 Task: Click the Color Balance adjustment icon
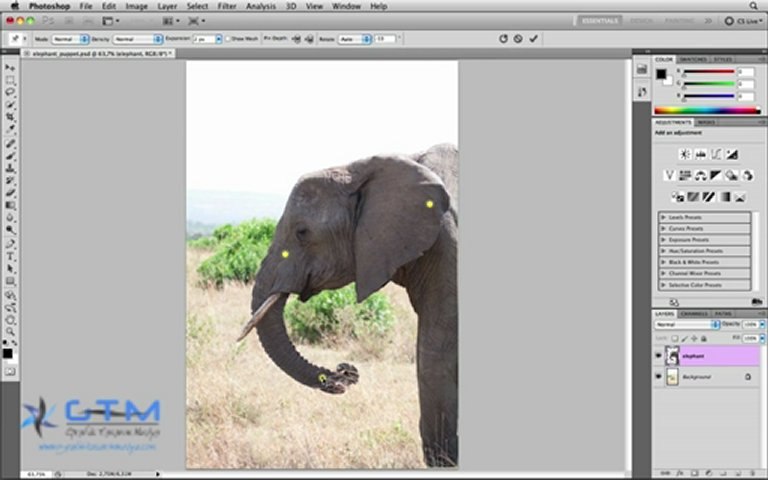[700, 175]
